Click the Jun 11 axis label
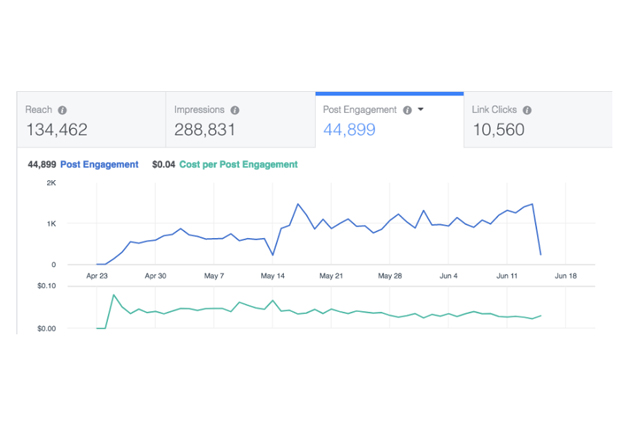The height and width of the screenshot is (427, 630). pos(507,276)
